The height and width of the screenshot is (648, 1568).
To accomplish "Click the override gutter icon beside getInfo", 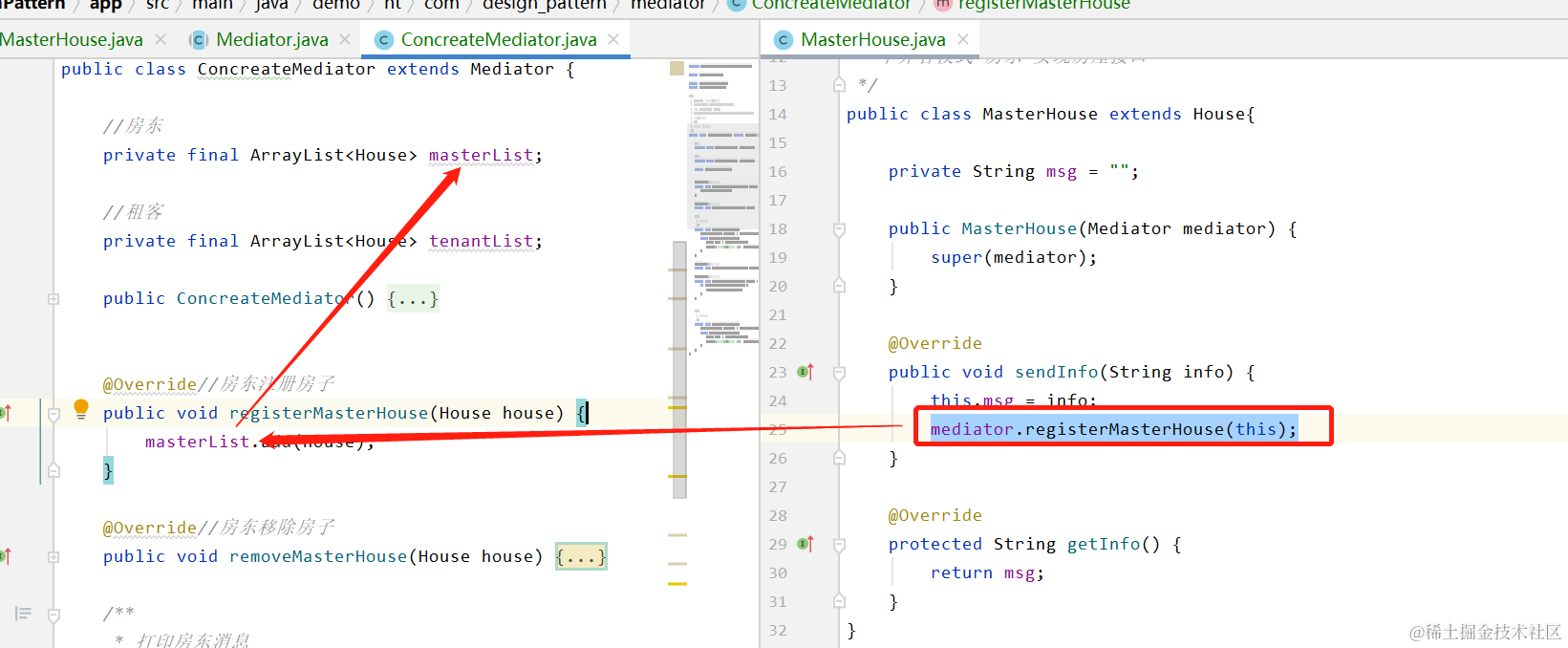I will click(x=805, y=544).
